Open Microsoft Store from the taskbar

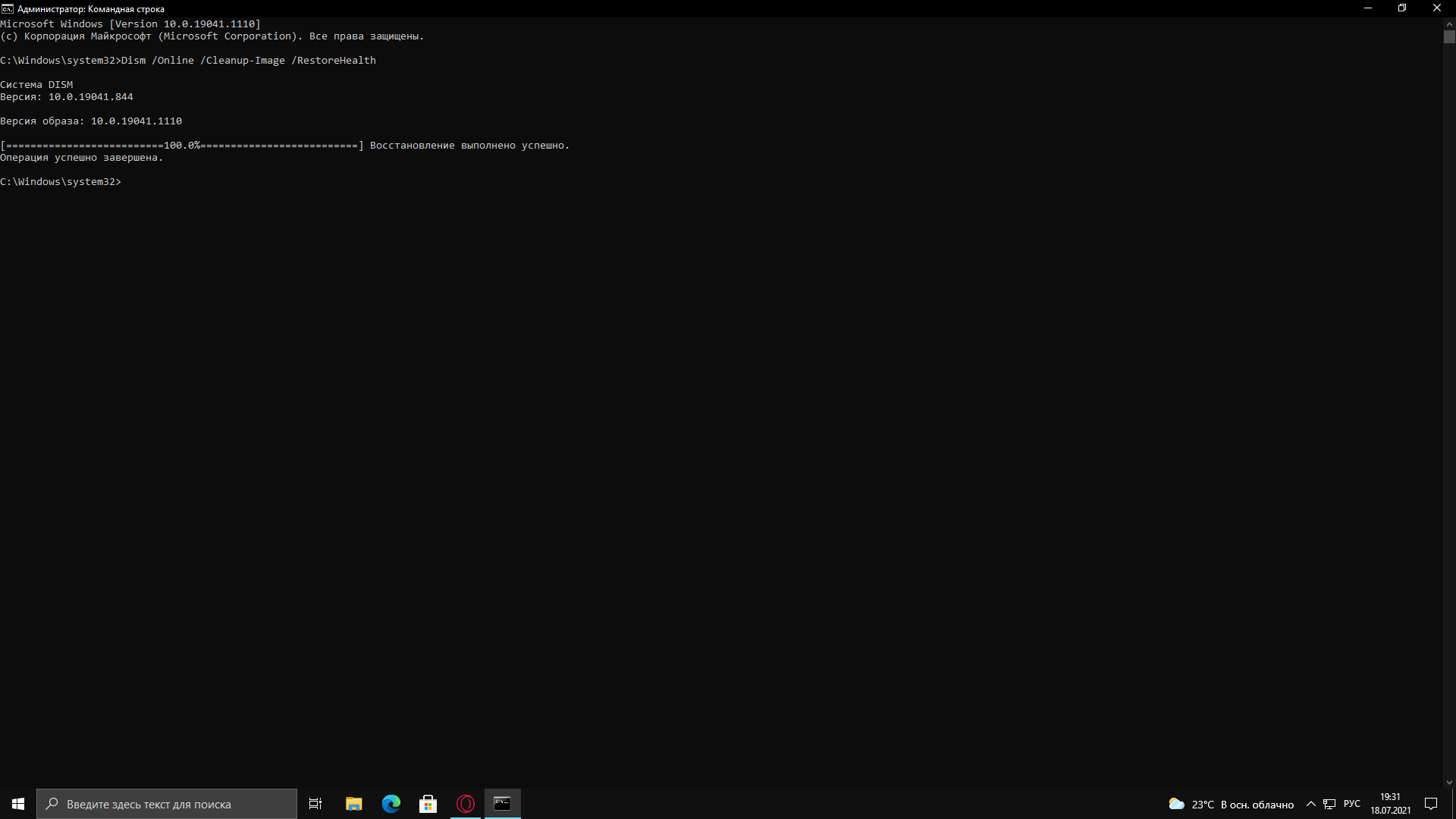click(428, 804)
